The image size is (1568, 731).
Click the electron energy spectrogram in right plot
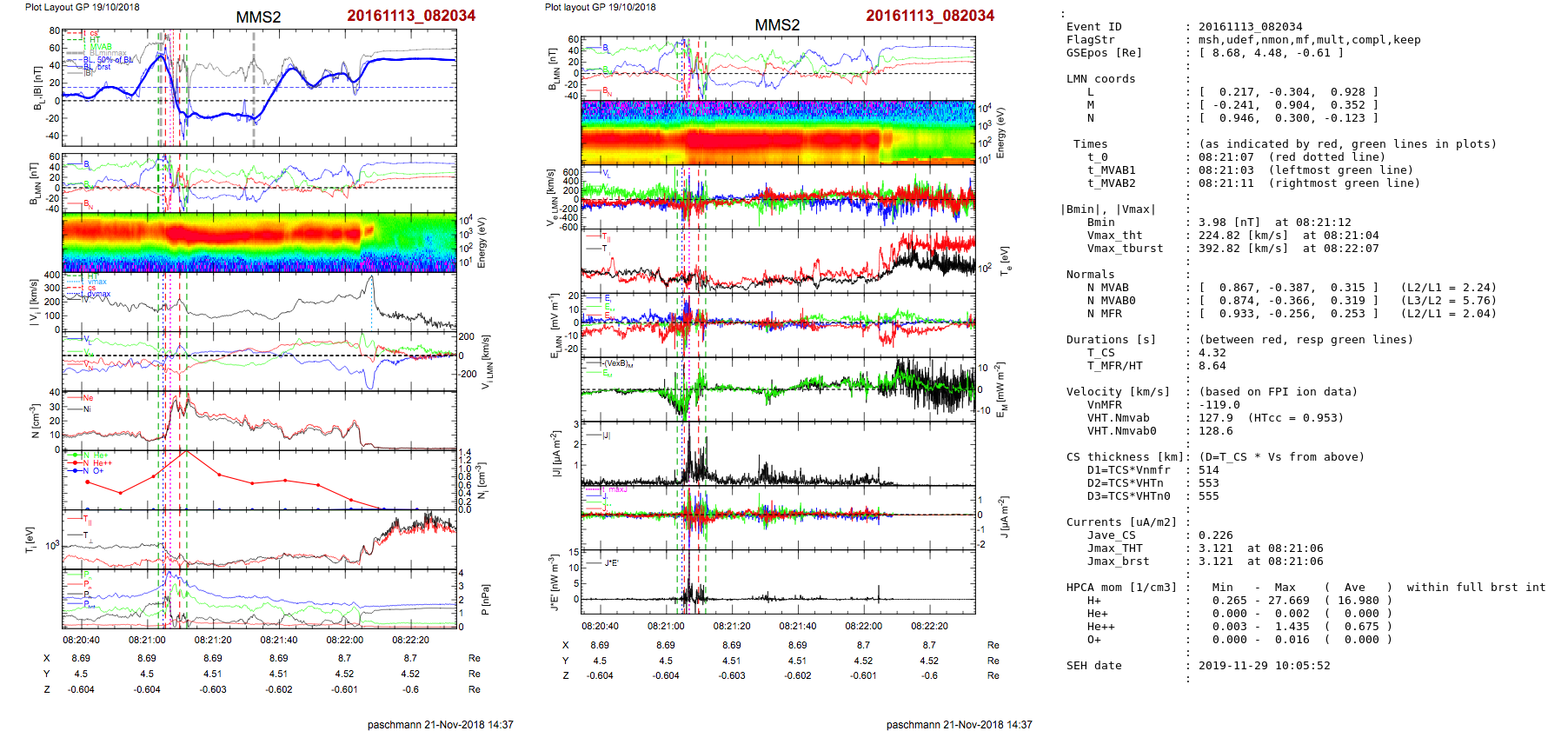coord(778,132)
